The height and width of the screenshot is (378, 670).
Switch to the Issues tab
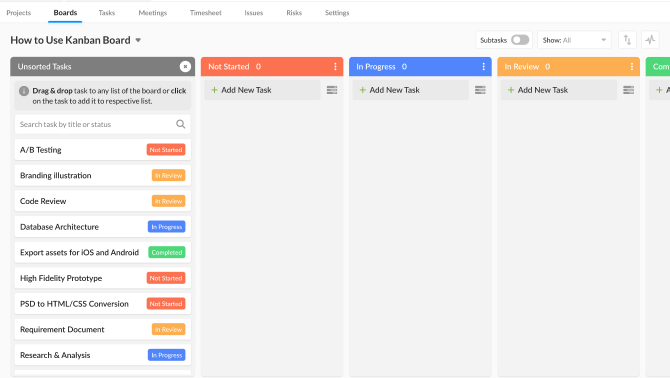tap(254, 13)
